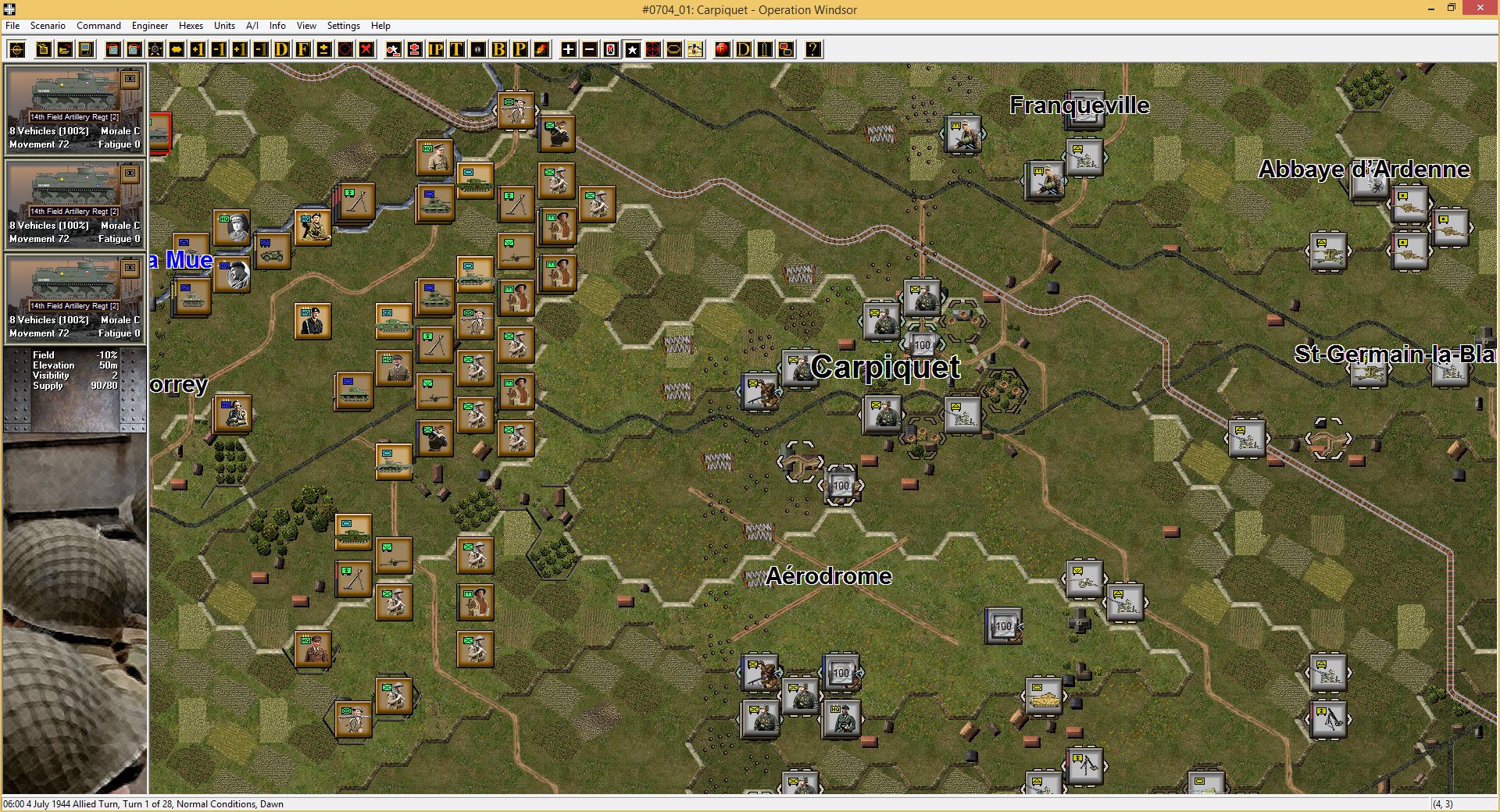Click the open folder toolbar icon

65,50
